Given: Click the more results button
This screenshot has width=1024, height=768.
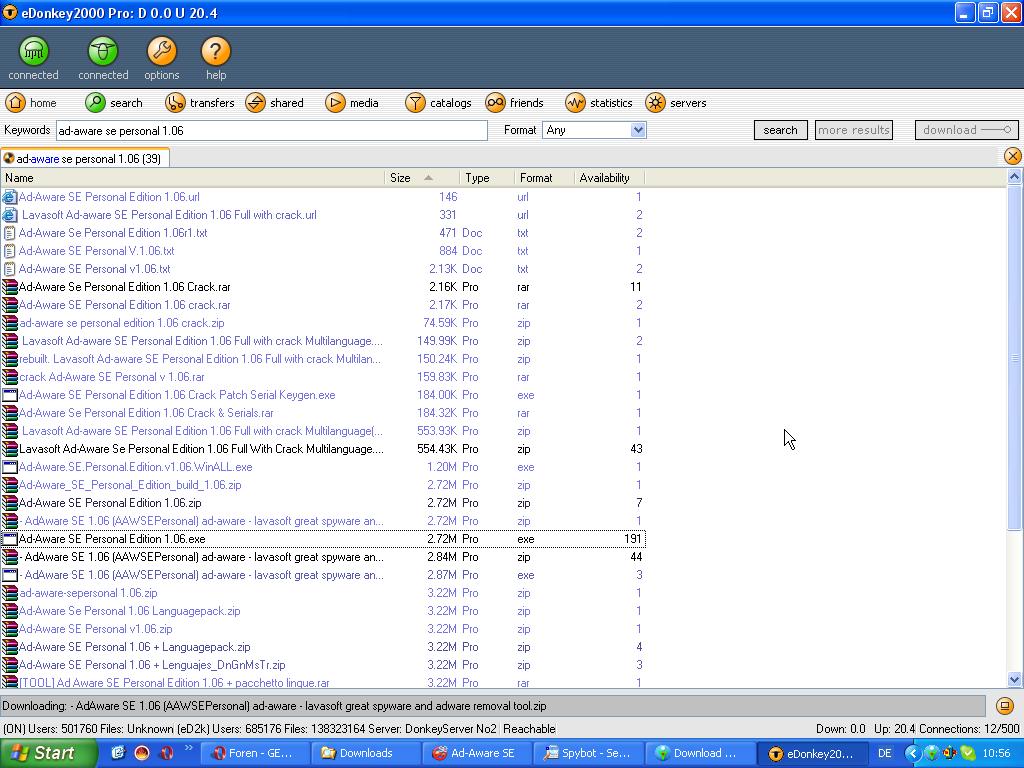Looking at the screenshot, I should click(854, 130).
